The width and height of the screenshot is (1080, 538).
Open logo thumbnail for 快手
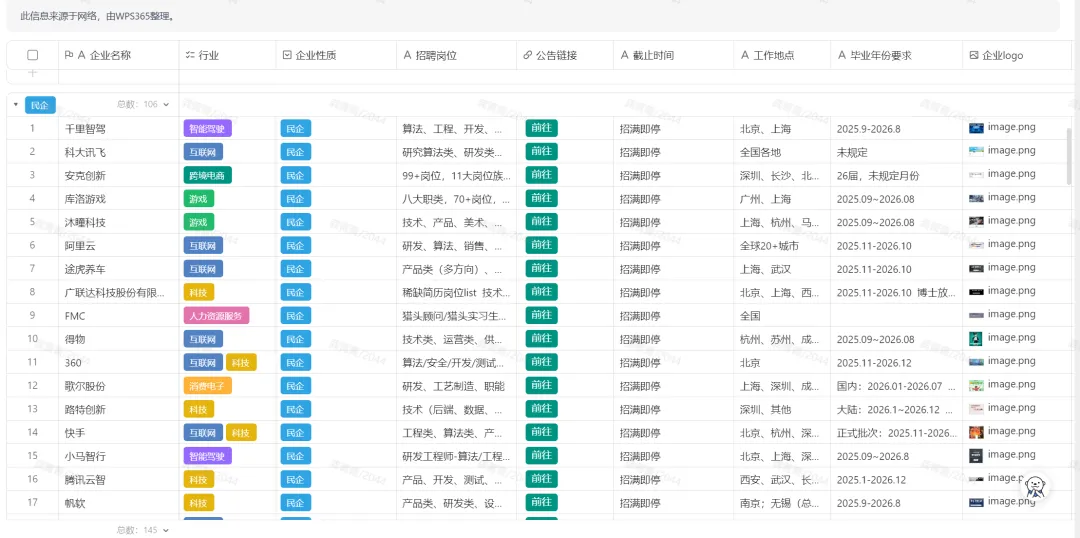(975, 432)
